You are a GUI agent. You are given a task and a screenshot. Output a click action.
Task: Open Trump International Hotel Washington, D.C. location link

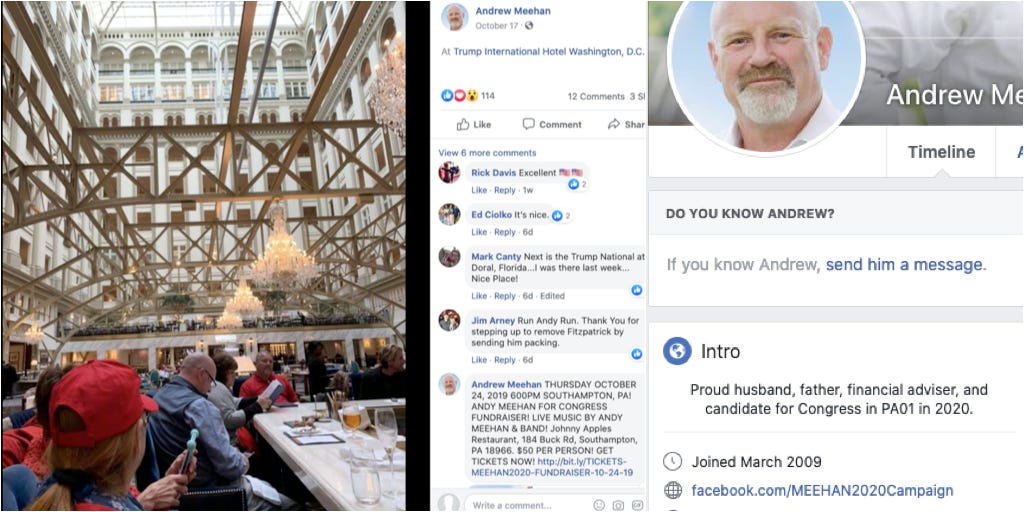click(549, 52)
